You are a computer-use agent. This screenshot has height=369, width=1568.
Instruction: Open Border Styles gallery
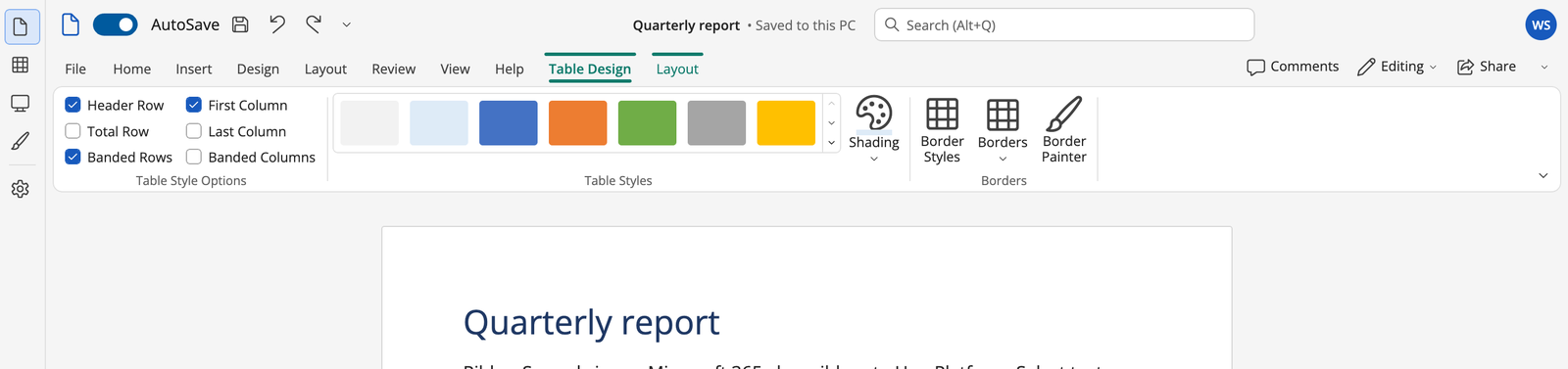pyautogui.click(x=942, y=130)
